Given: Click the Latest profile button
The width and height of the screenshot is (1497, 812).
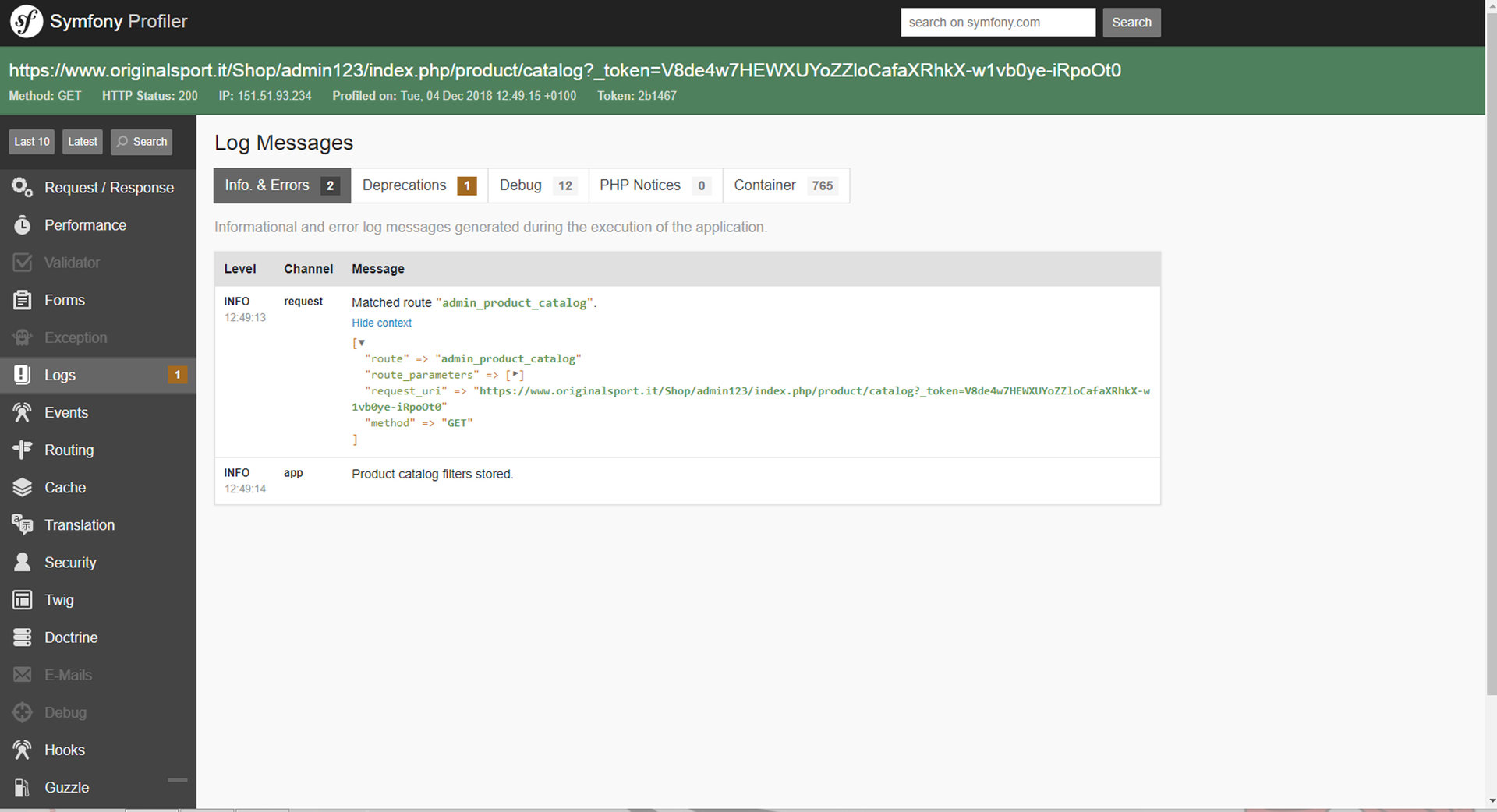Looking at the screenshot, I should tap(82, 142).
